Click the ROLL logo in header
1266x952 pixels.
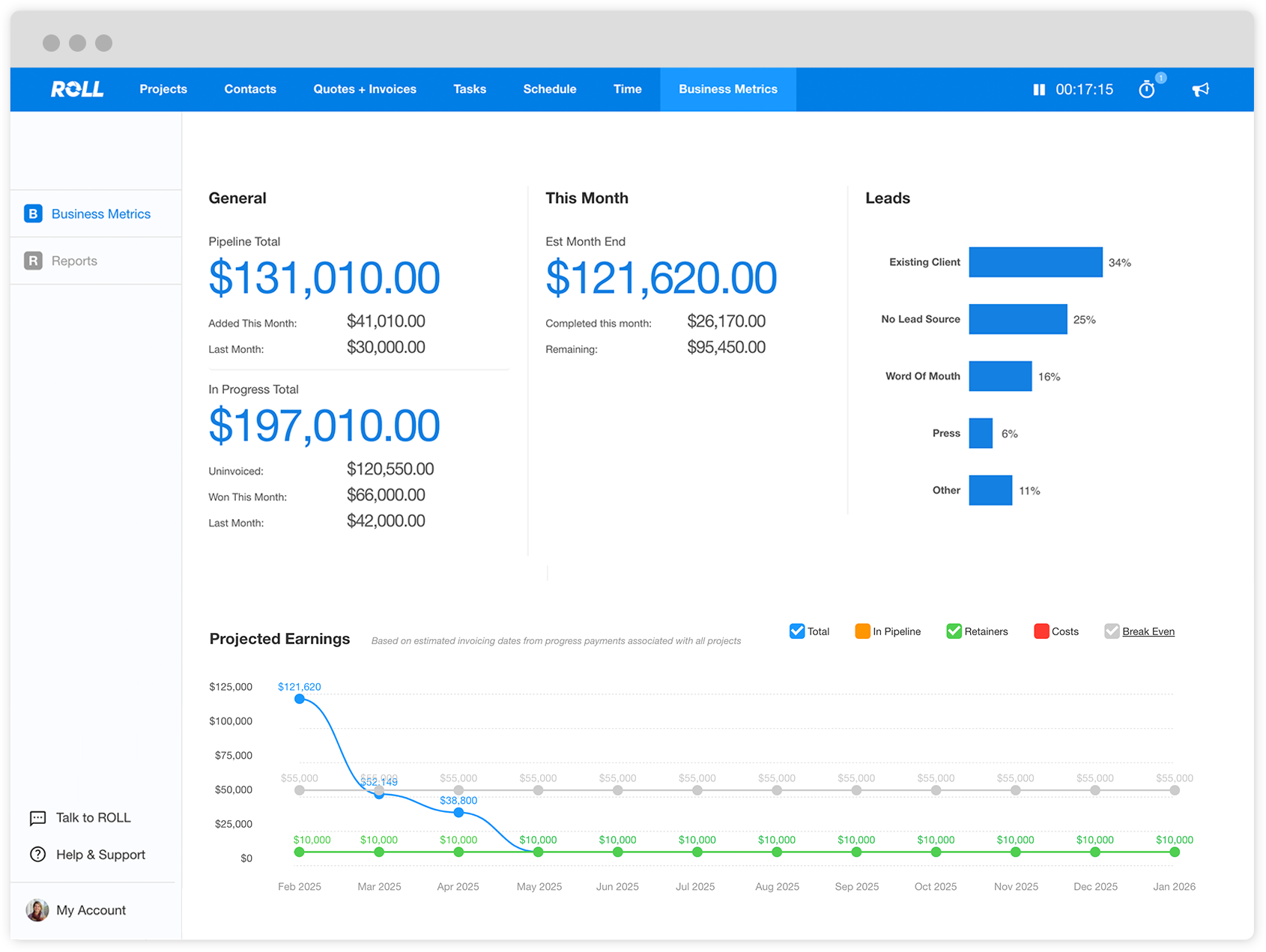77,89
